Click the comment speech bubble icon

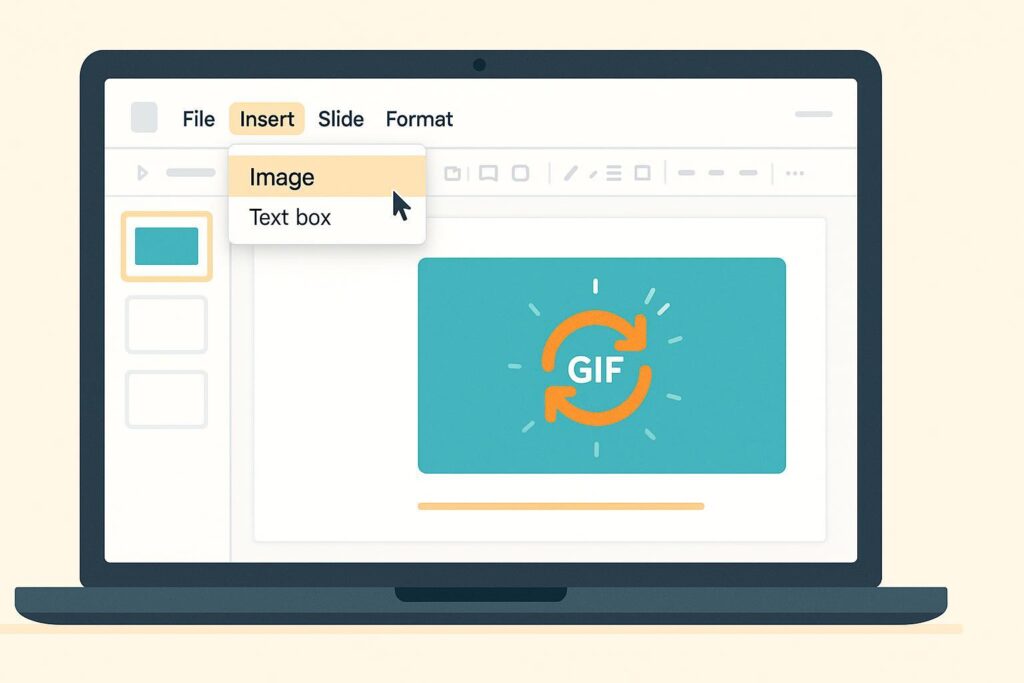click(x=488, y=173)
